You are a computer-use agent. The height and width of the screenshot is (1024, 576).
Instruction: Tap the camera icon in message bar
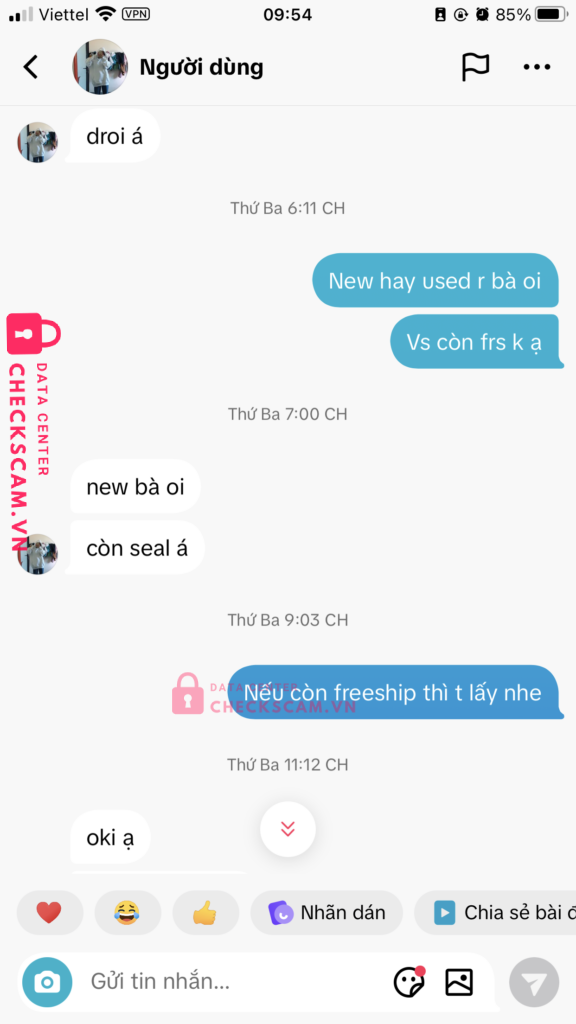[47, 982]
